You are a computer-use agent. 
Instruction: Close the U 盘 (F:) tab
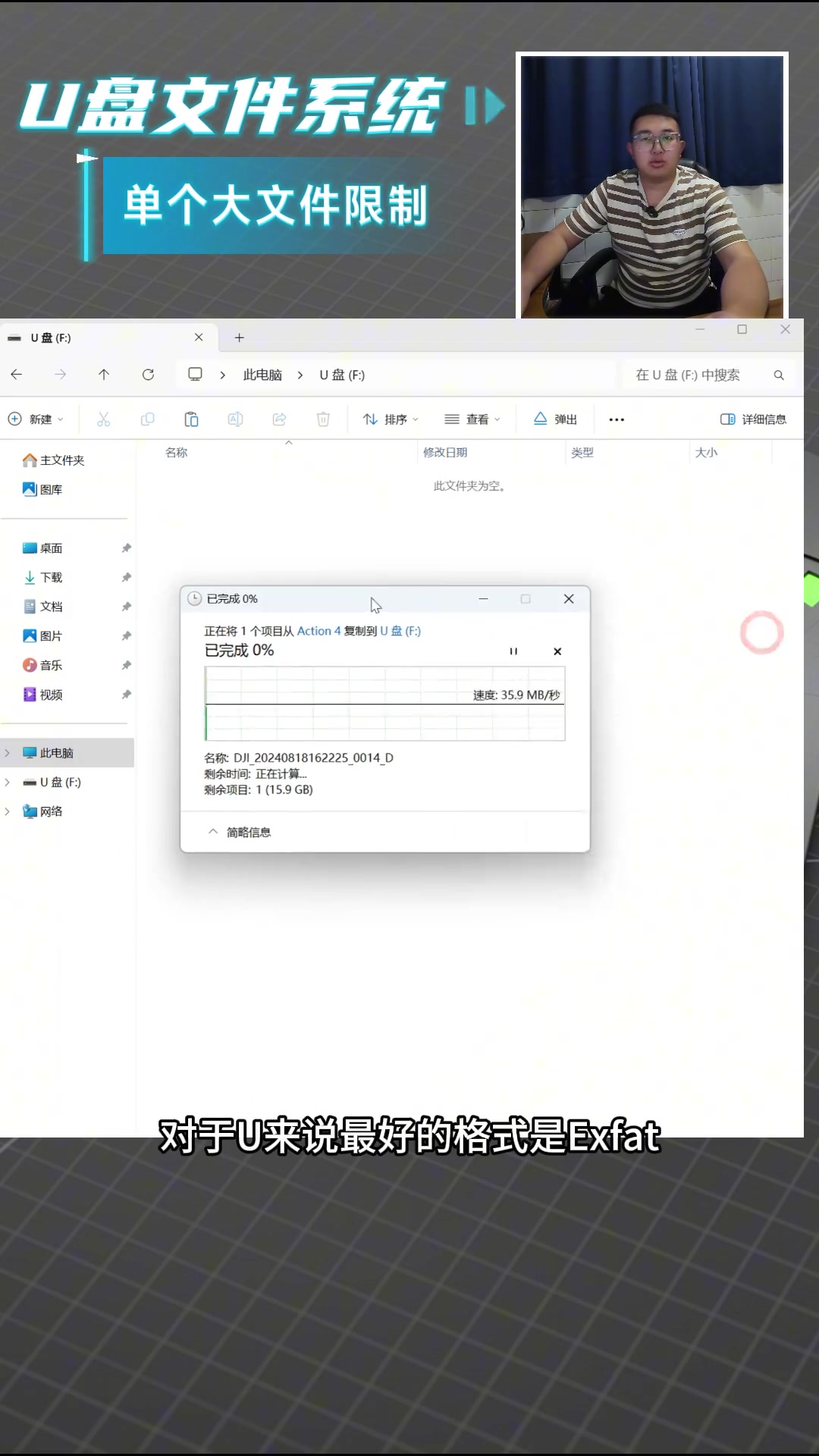pyautogui.click(x=199, y=337)
